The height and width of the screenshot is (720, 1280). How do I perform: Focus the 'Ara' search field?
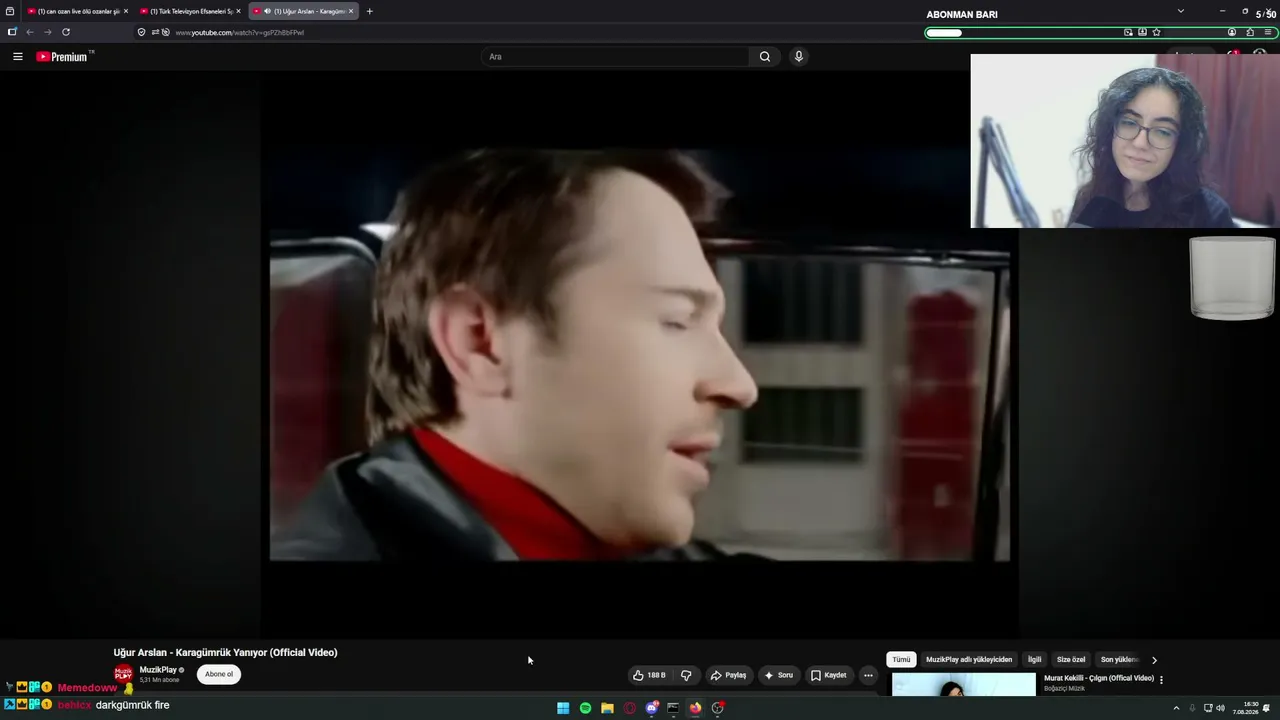pos(615,57)
